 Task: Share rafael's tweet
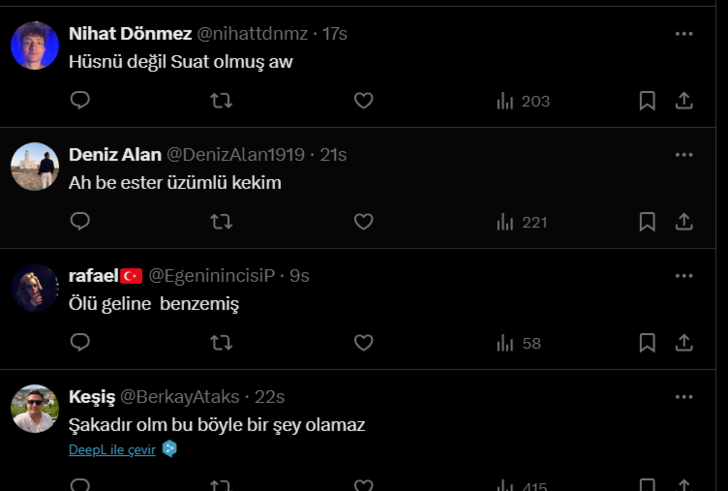pos(684,342)
